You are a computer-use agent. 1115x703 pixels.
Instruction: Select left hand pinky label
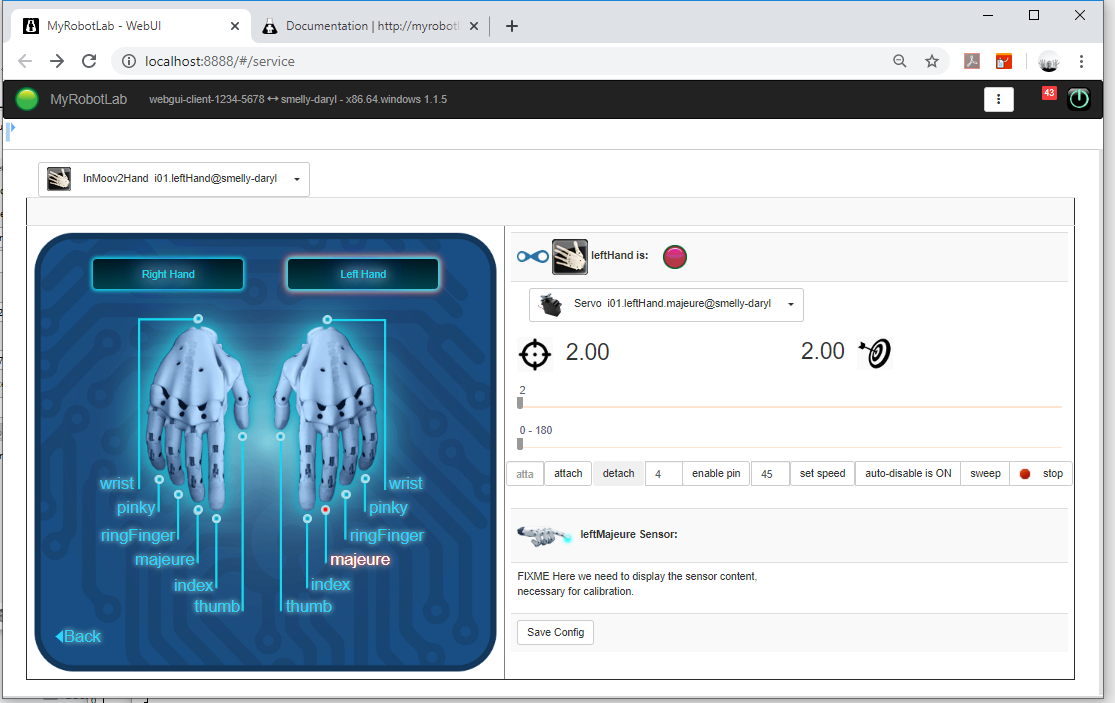(x=388, y=508)
